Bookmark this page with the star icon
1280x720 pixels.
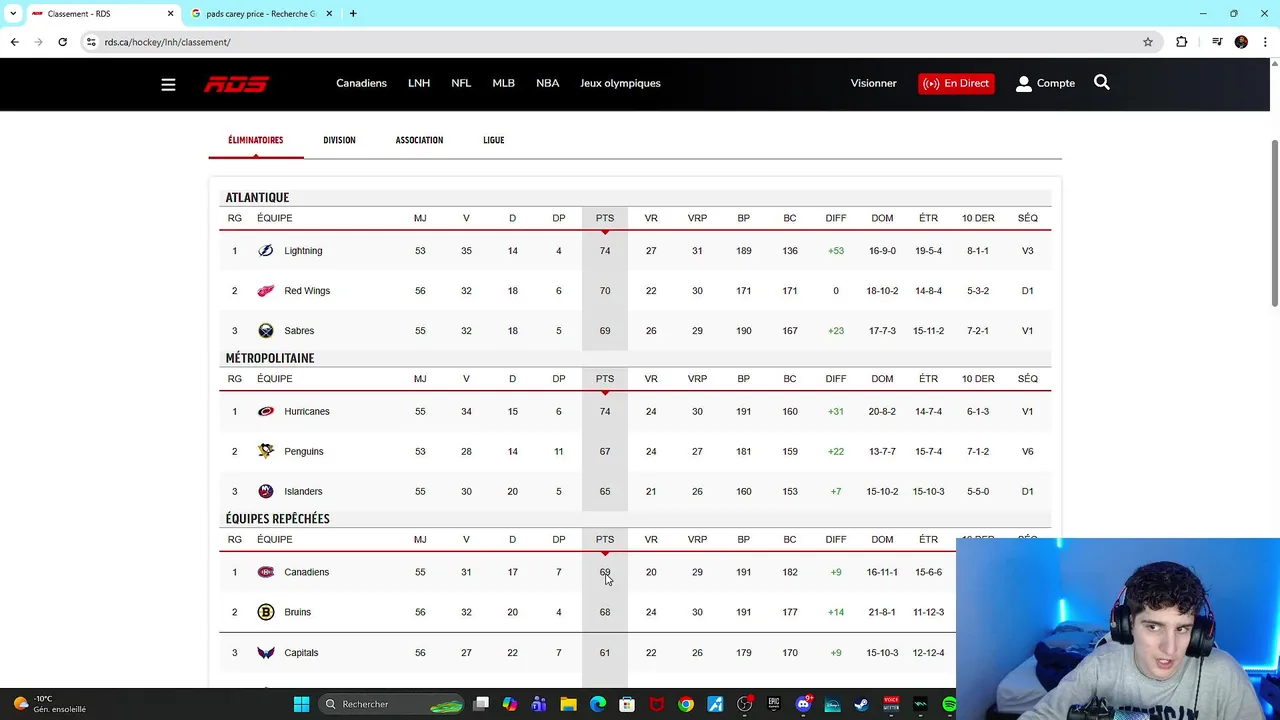click(1148, 42)
